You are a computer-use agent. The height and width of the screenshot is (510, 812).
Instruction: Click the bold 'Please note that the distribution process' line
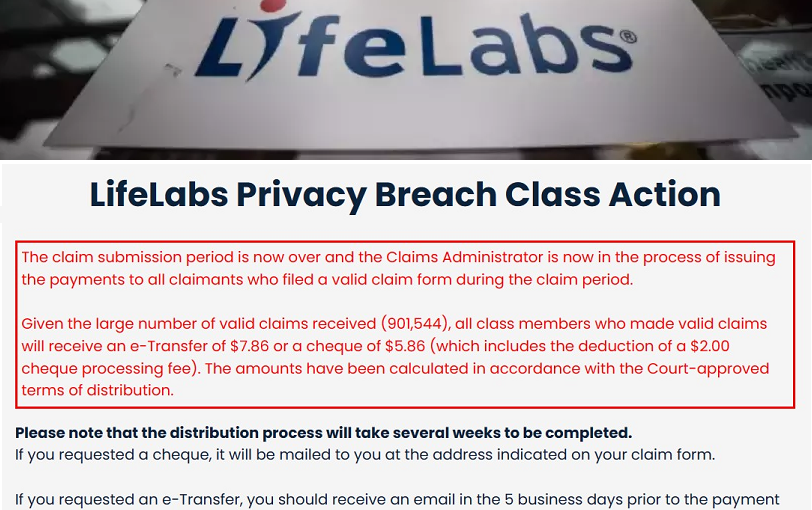pos(323,433)
